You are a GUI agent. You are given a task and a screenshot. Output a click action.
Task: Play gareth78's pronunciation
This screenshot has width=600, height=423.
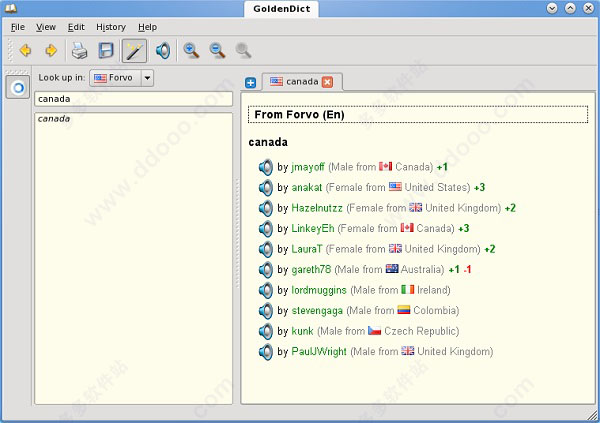[x=266, y=270]
